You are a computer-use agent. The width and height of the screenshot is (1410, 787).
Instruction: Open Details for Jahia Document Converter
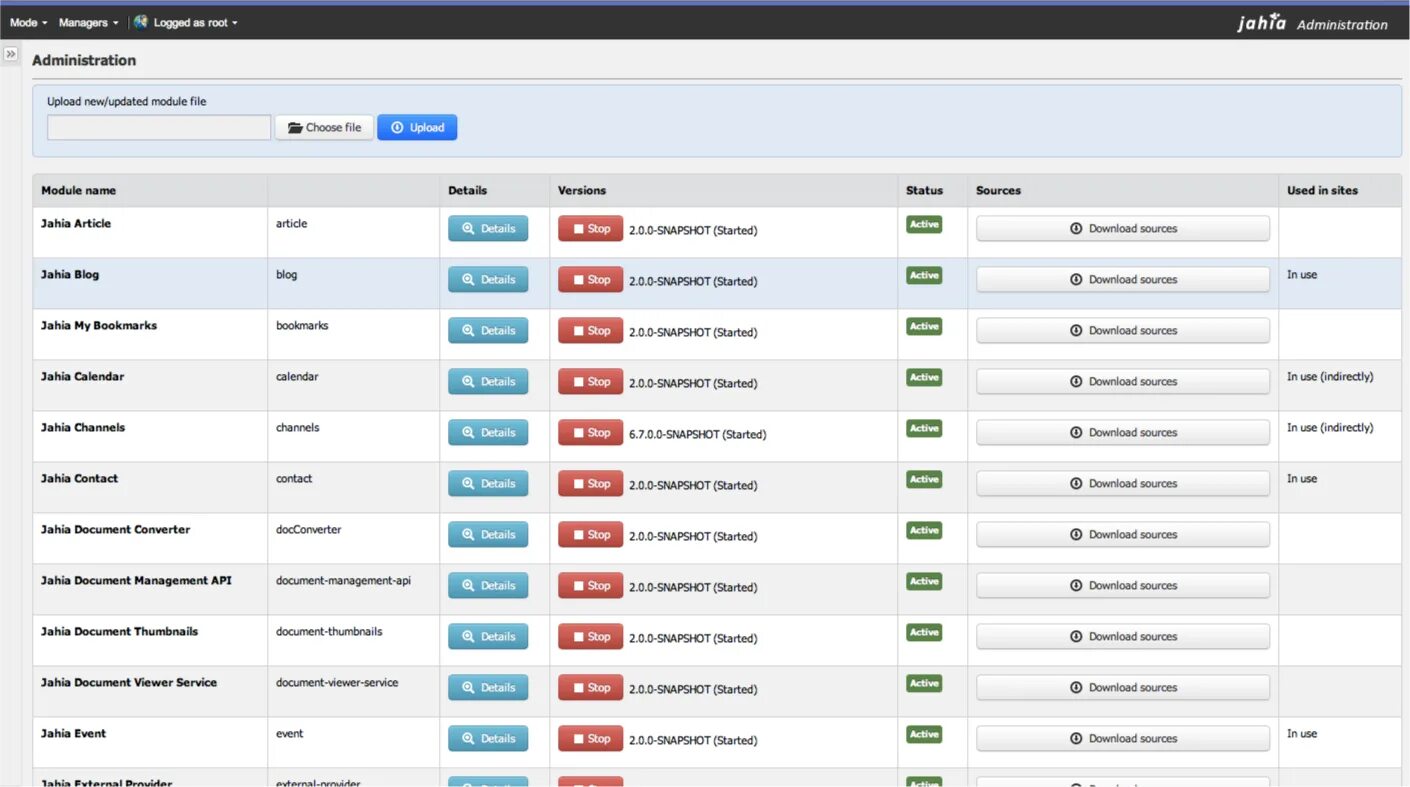[x=488, y=534]
